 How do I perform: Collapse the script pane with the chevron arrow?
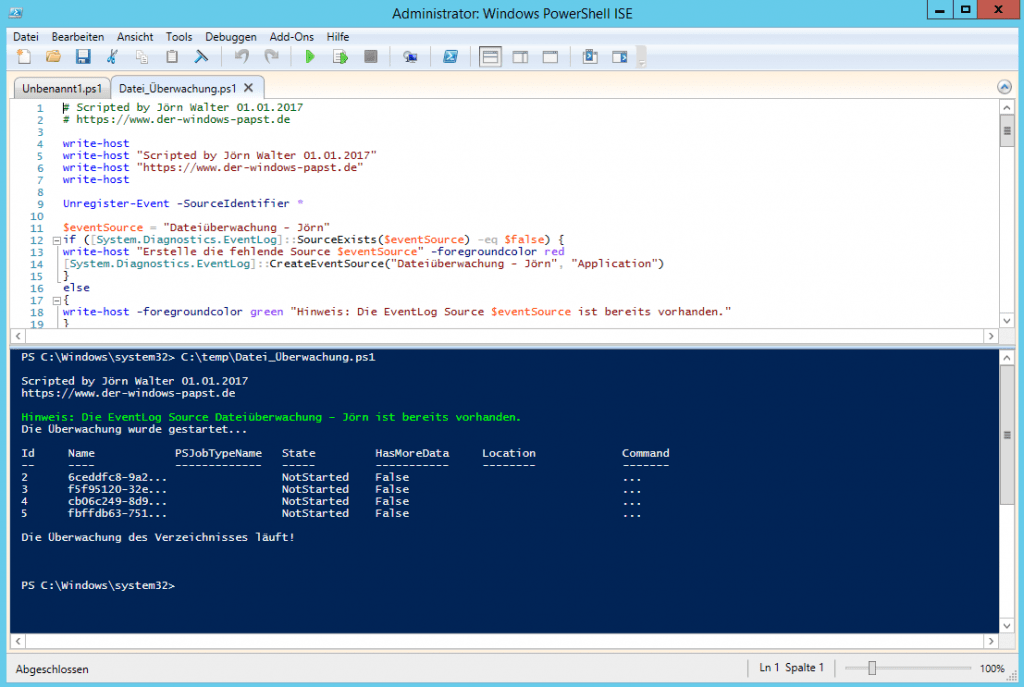(x=1005, y=87)
